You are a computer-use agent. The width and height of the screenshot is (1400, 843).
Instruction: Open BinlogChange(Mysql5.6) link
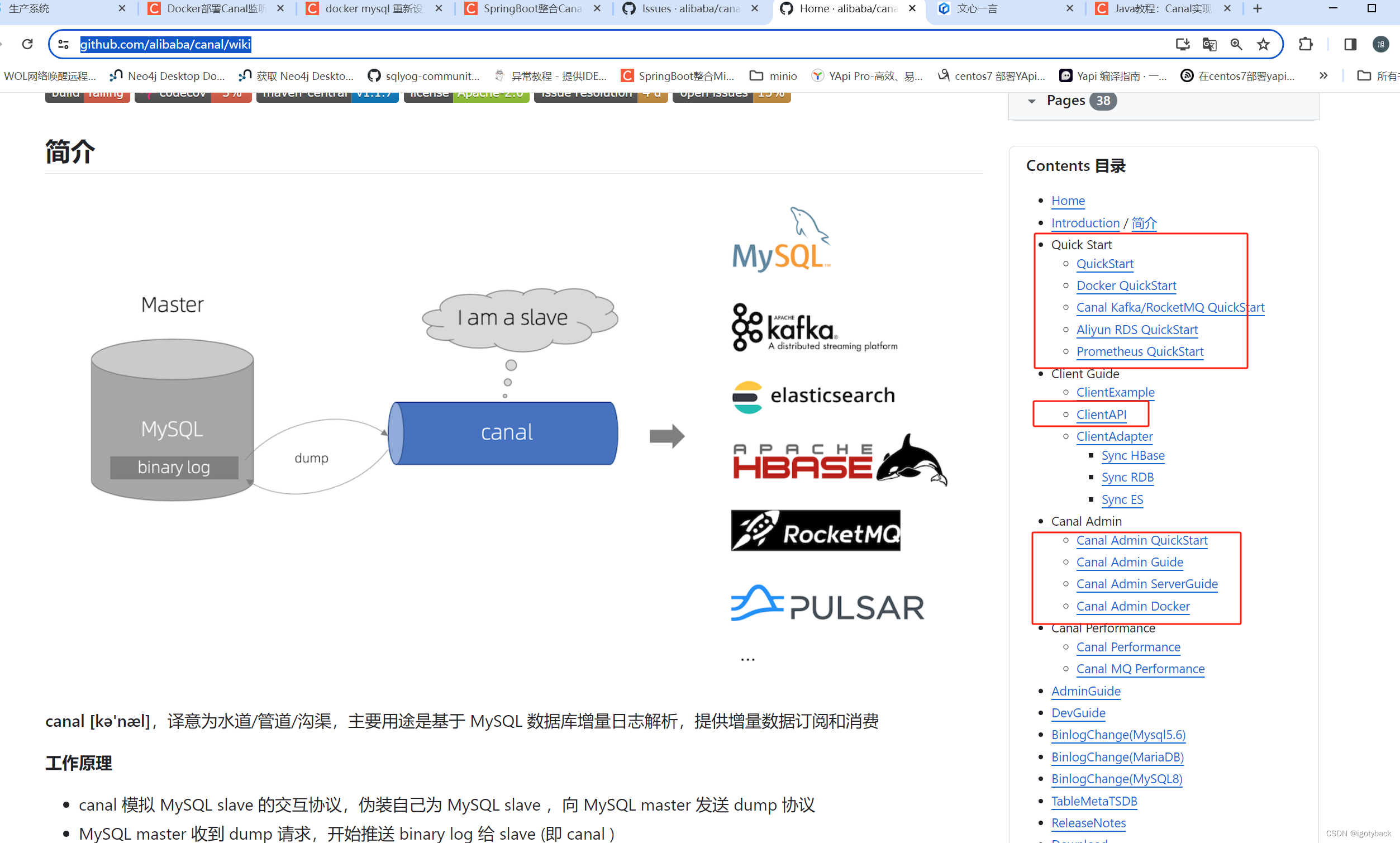coord(1118,735)
